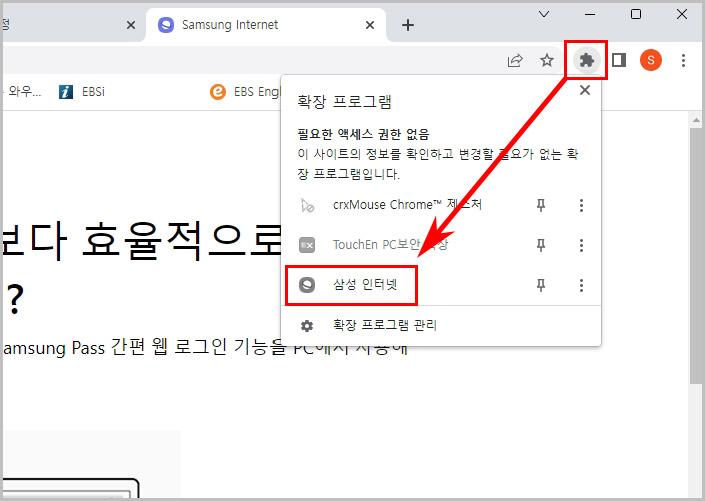Pin the TouchEn PC보안 extension

point(541,245)
